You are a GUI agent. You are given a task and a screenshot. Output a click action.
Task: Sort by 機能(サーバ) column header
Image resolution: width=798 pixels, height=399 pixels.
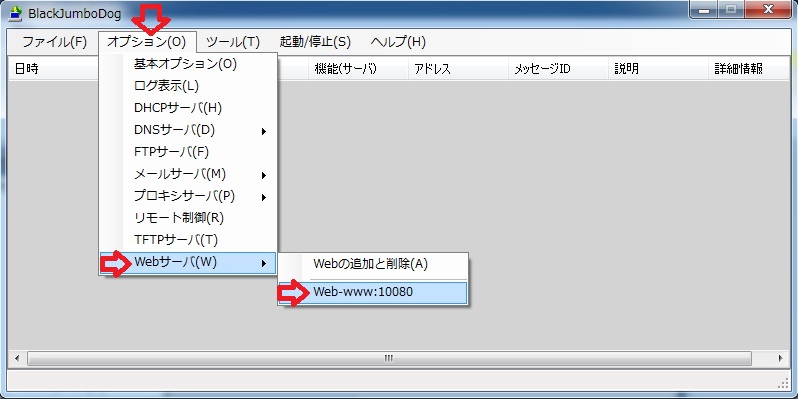click(358, 69)
